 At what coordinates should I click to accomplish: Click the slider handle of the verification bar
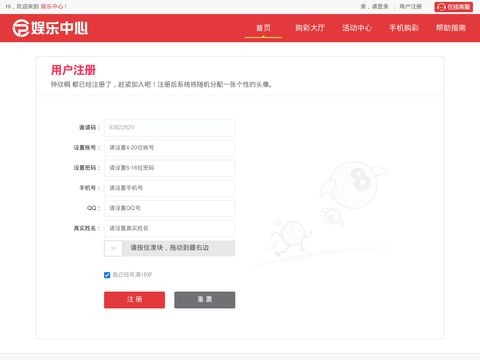tap(113, 248)
